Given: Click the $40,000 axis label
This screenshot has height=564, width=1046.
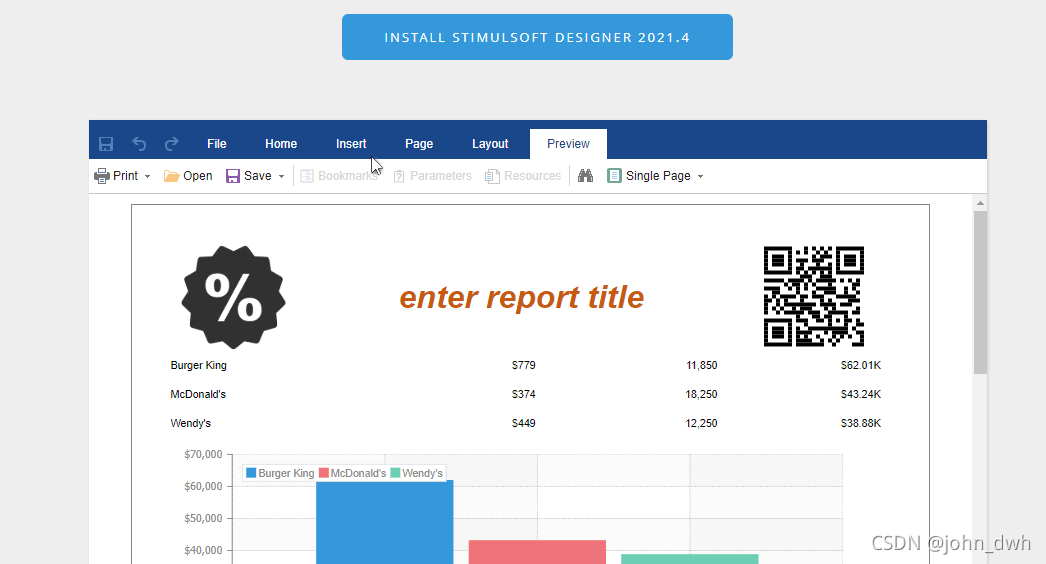Looking at the screenshot, I should coord(203,550).
